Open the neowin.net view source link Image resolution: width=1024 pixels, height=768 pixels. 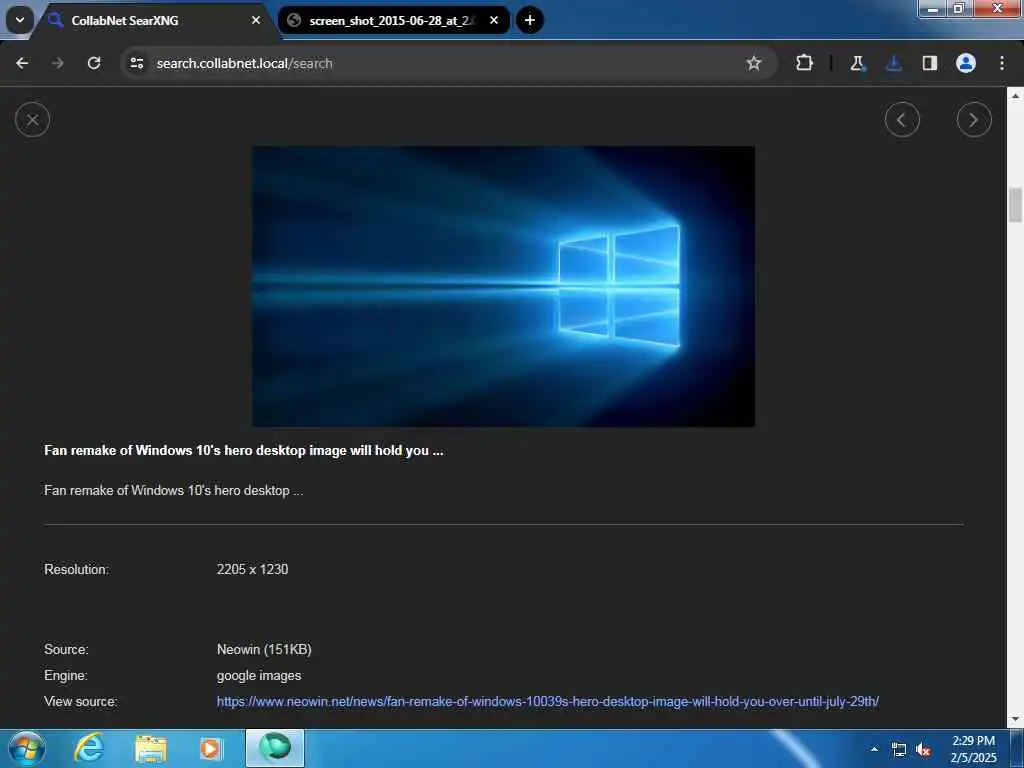pos(547,701)
